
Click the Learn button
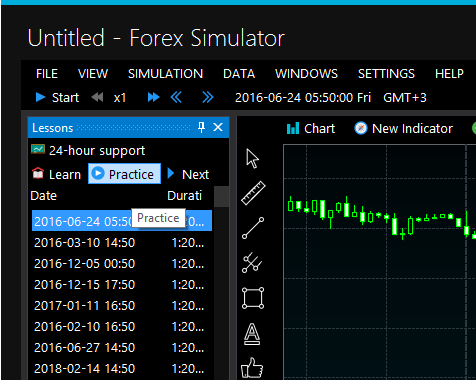coord(57,174)
